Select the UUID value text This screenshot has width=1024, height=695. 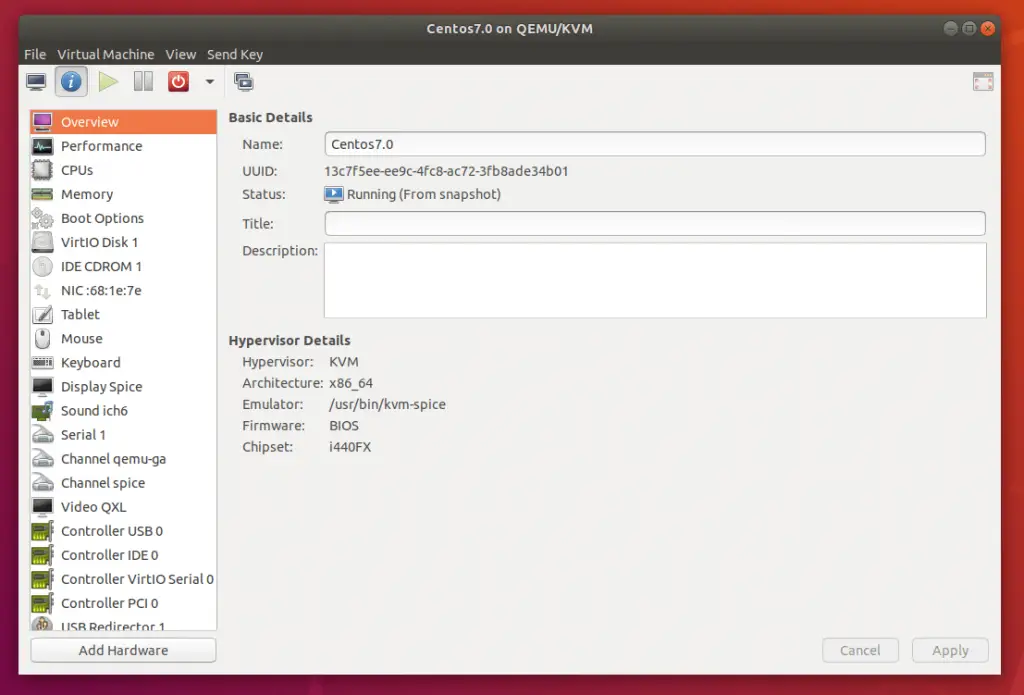[446, 171]
